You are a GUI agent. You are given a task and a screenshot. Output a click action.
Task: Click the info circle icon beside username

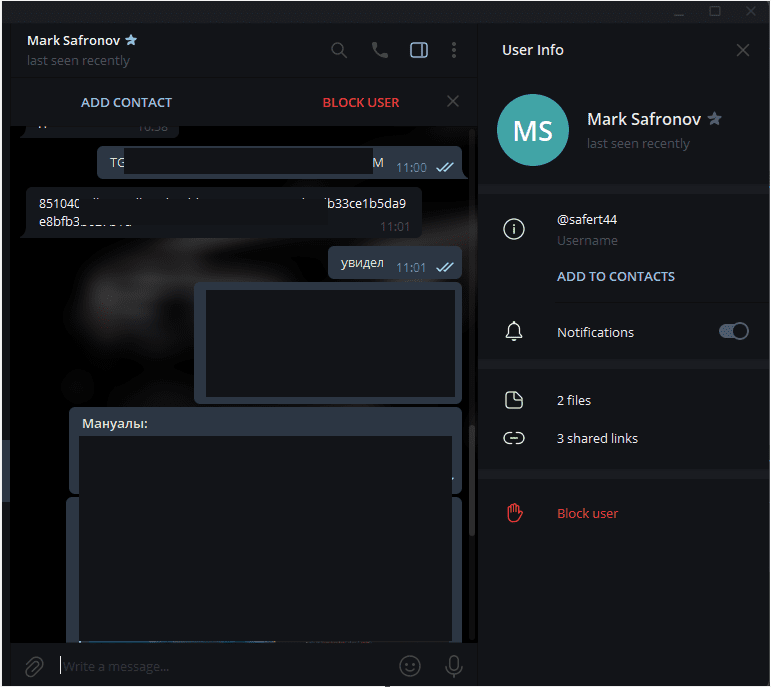click(x=514, y=229)
